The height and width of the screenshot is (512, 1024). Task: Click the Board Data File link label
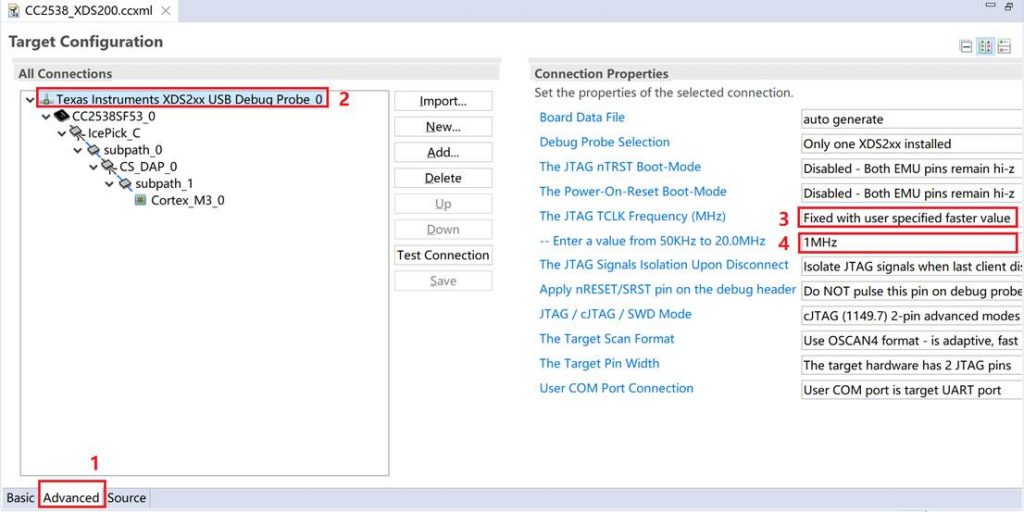(582, 118)
